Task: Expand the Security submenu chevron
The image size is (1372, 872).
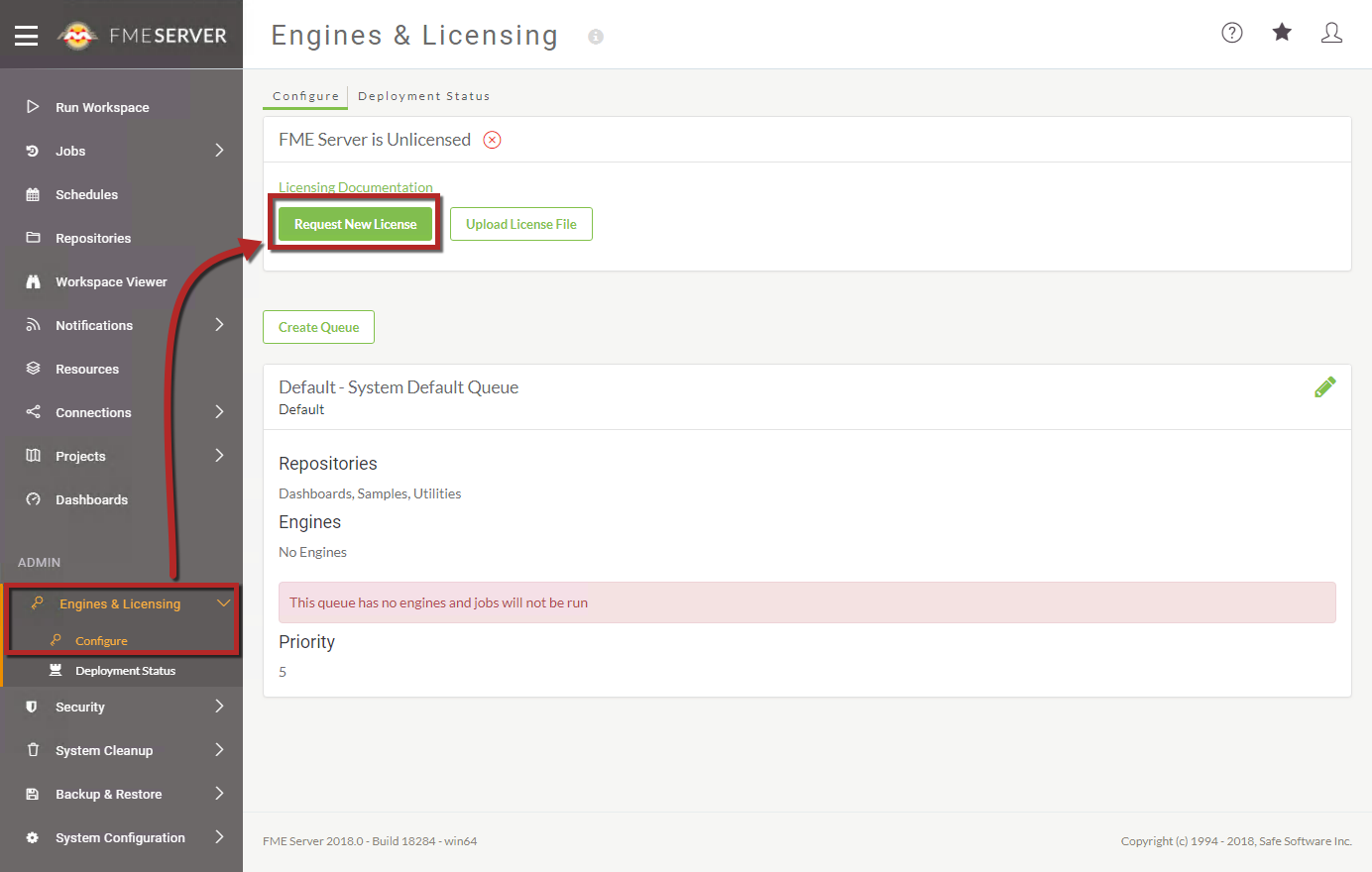Action: [220, 707]
